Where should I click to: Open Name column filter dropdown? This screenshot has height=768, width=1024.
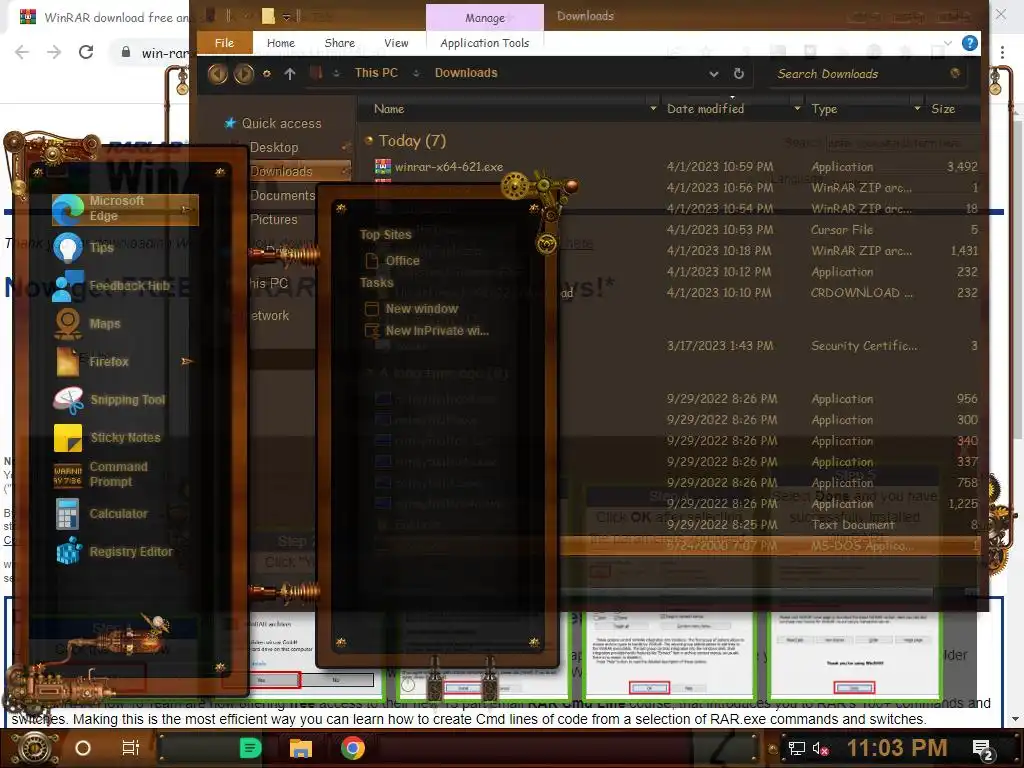tap(653, 108)
